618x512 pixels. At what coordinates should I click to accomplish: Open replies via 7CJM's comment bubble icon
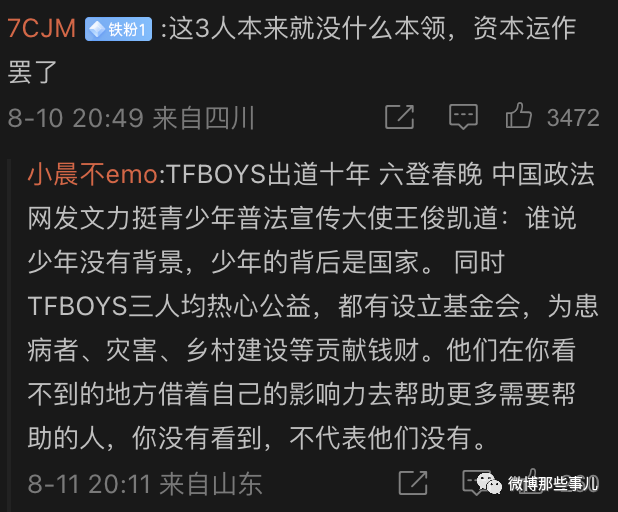pos(462,118)
